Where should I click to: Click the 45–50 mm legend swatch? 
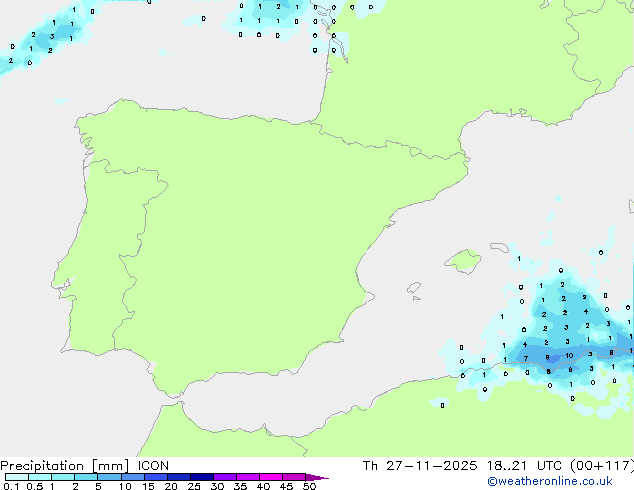pyautogui.click(x=294, y=477)
